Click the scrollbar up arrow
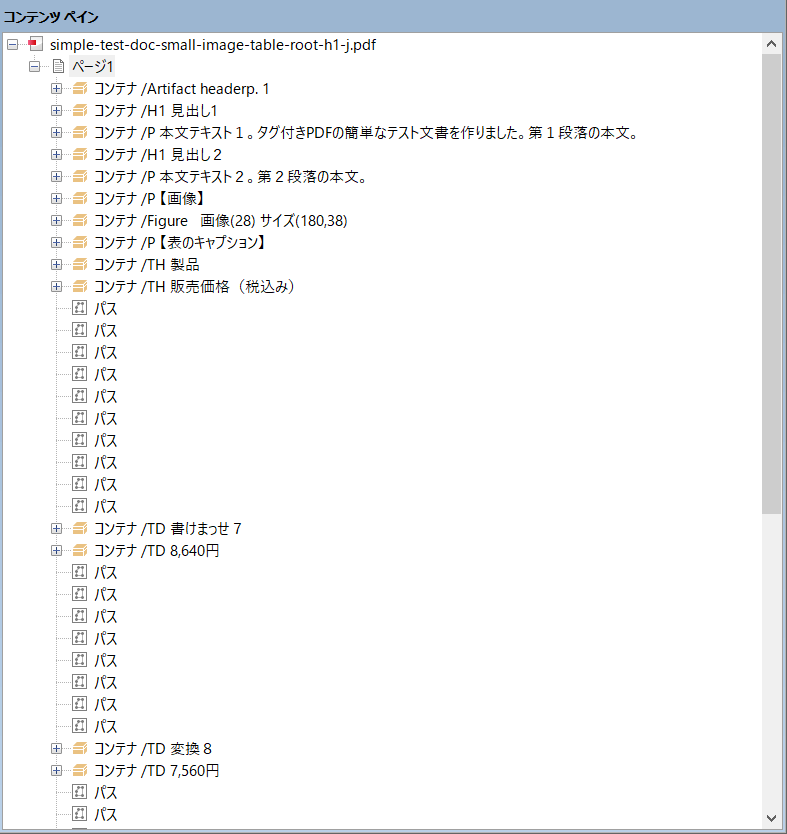Image resolution: width=787 pixels, height=834 pixels. (x=771, y=44)
